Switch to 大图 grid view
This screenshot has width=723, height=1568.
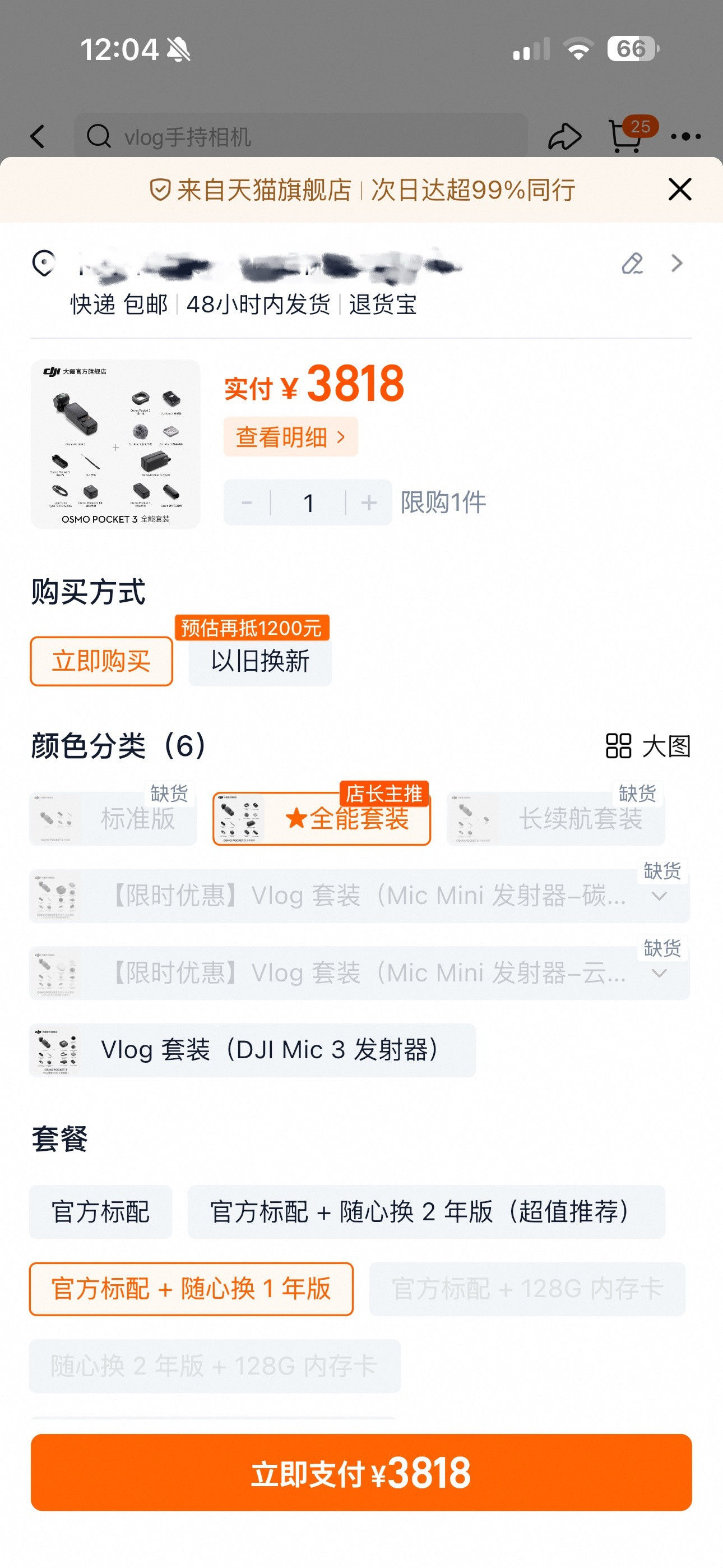[x=648, y=746]
